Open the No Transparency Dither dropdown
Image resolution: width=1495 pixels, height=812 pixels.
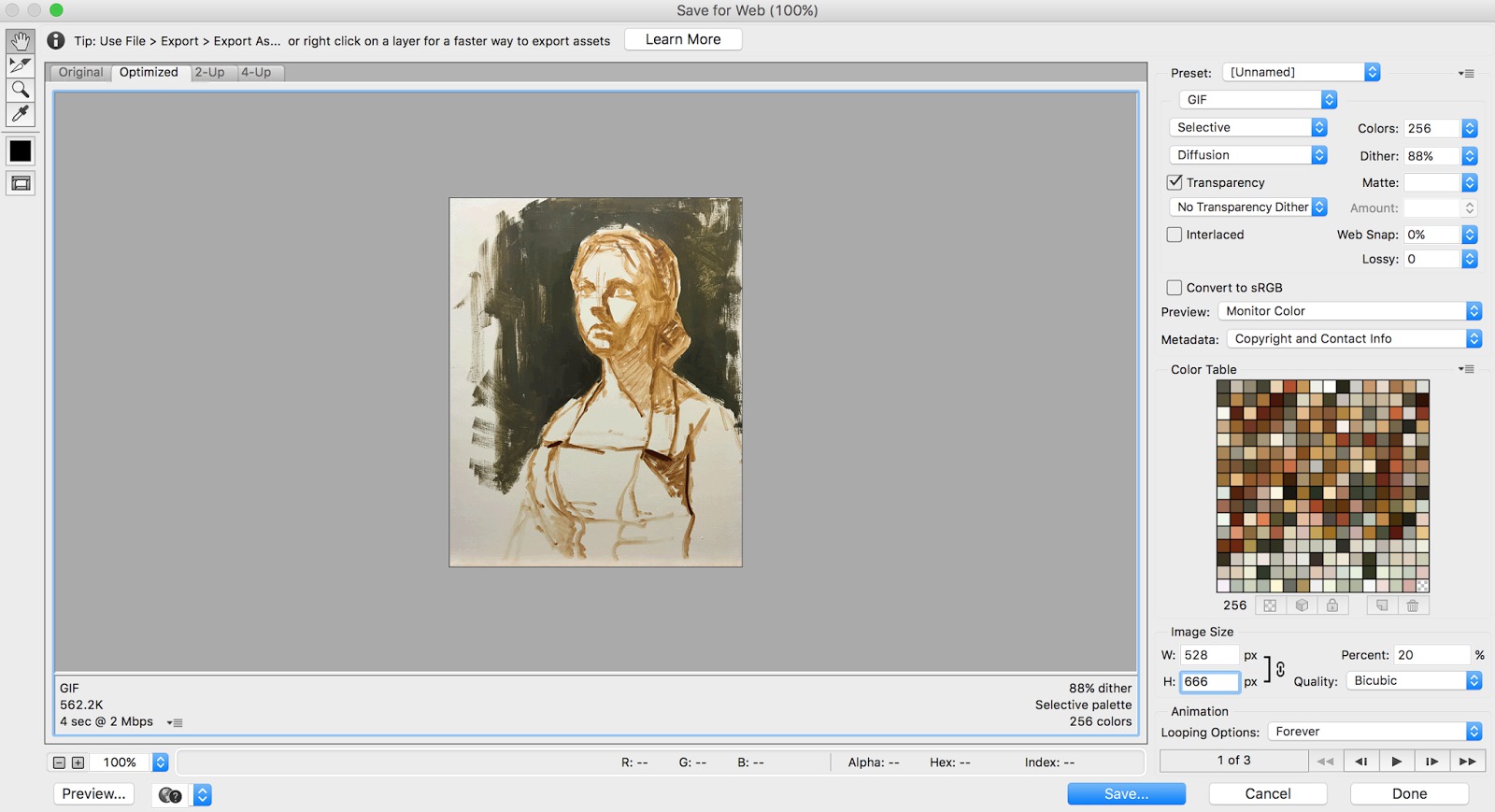(1248, 207)
